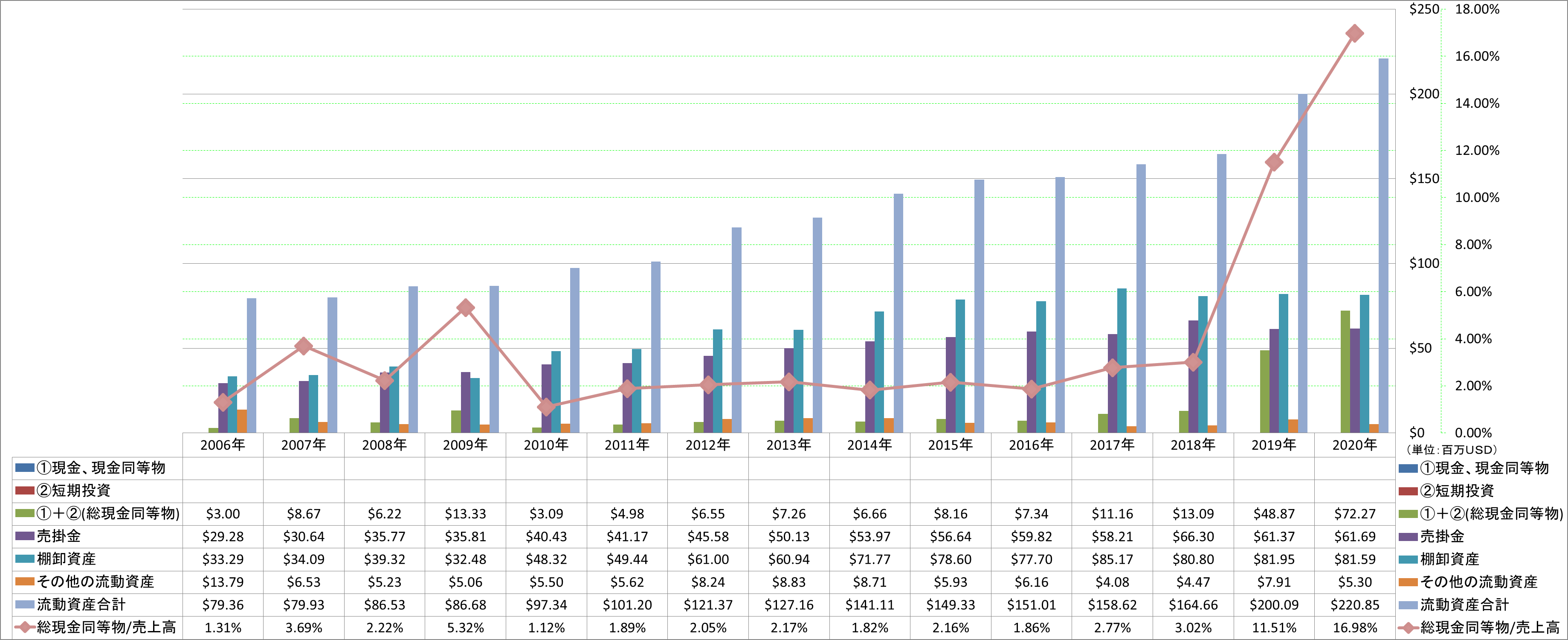1568x640 pixels.
Task: Click the 2010年 ratio value 1.12%
Action: coord(546,628)
